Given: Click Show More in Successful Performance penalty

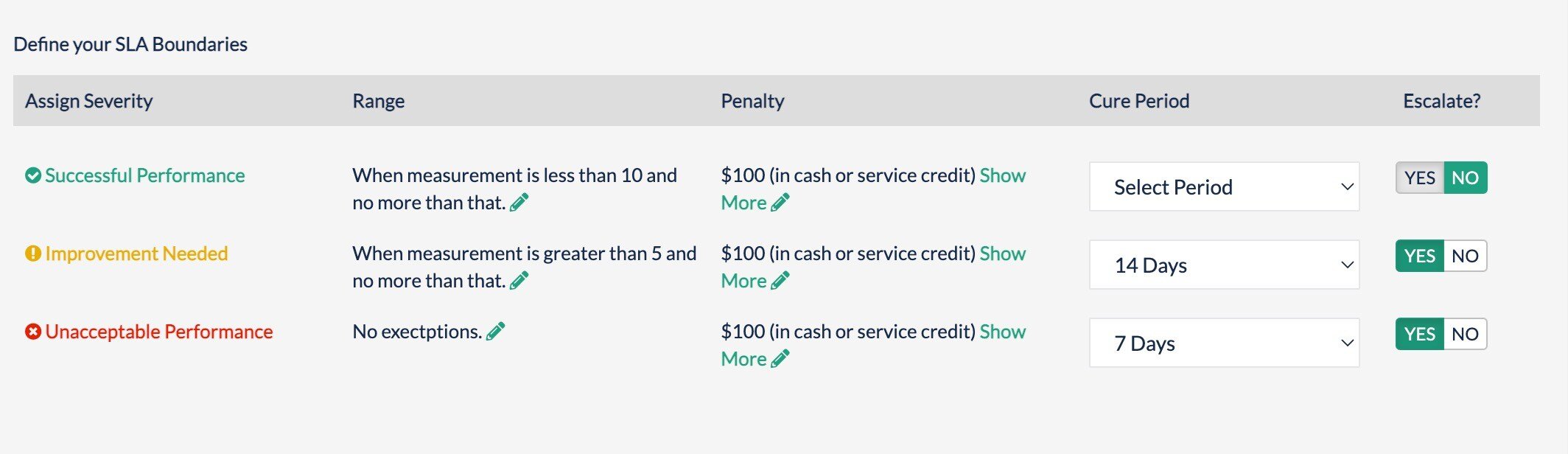Looking at the screenshot, I should [x=1002, y=175].
